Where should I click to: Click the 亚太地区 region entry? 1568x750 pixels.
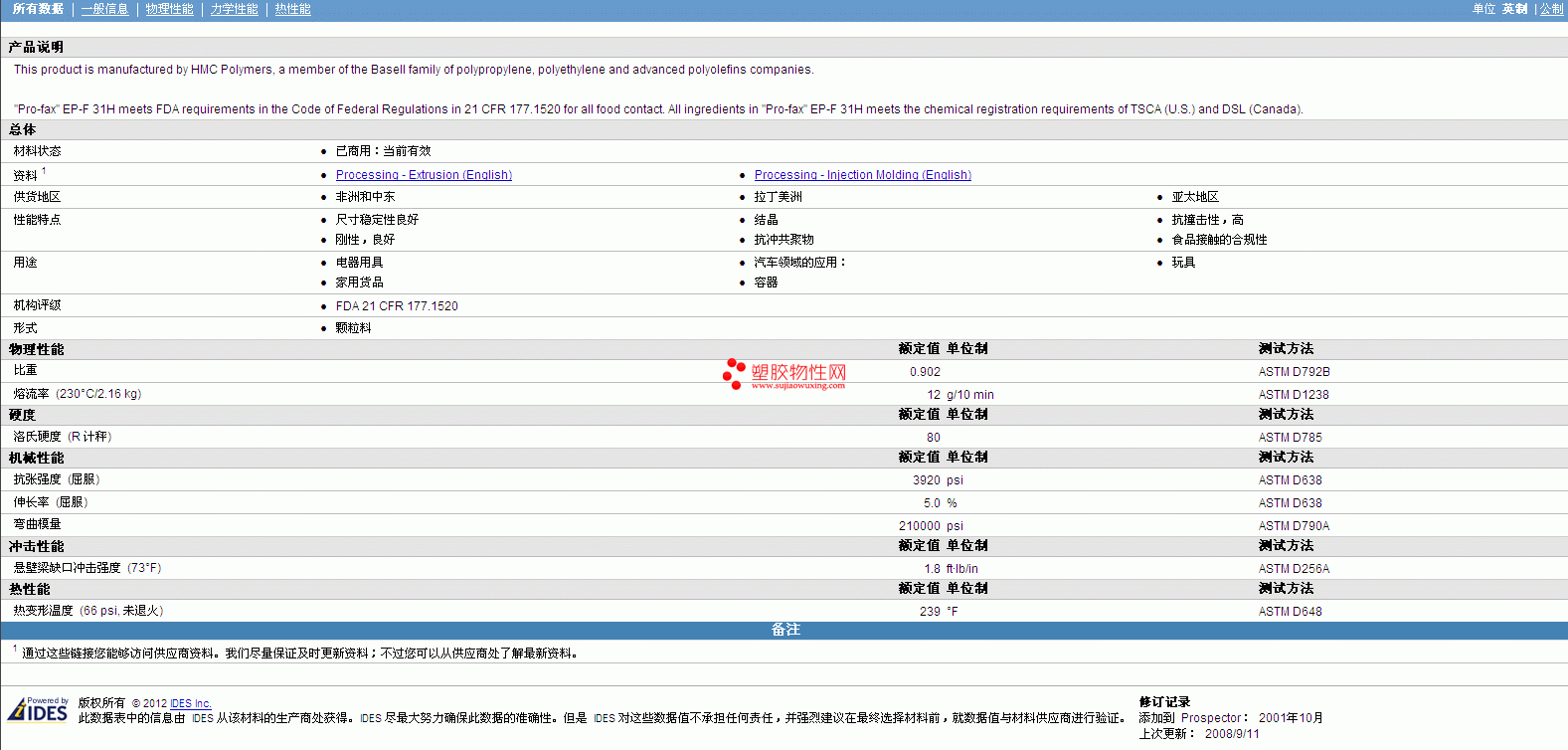click(1195, 197)
